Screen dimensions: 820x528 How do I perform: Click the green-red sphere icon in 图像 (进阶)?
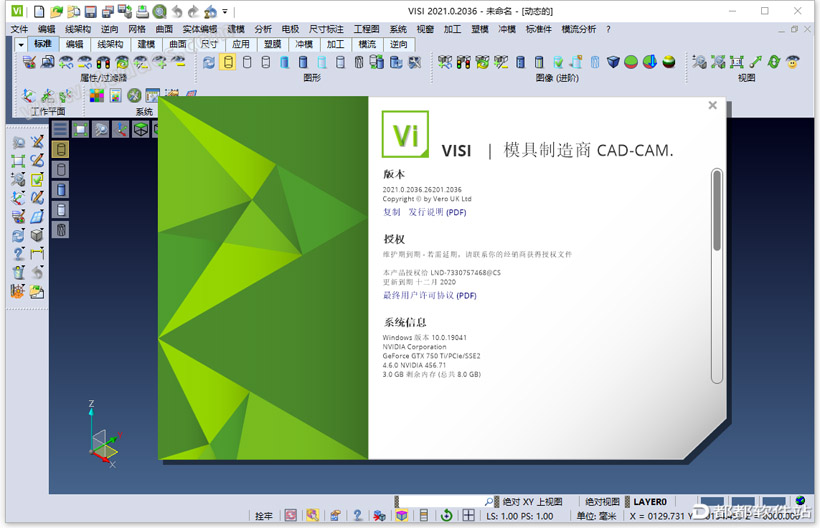(631, 63)
